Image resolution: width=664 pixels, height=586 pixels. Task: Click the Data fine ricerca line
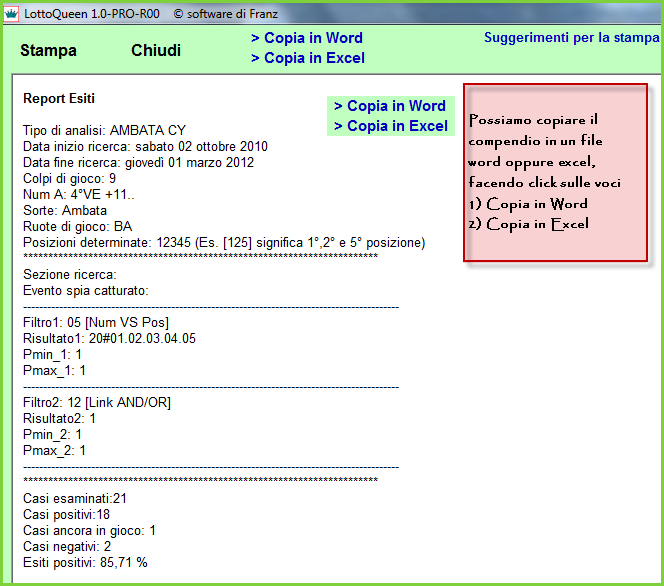coord(138,163)
